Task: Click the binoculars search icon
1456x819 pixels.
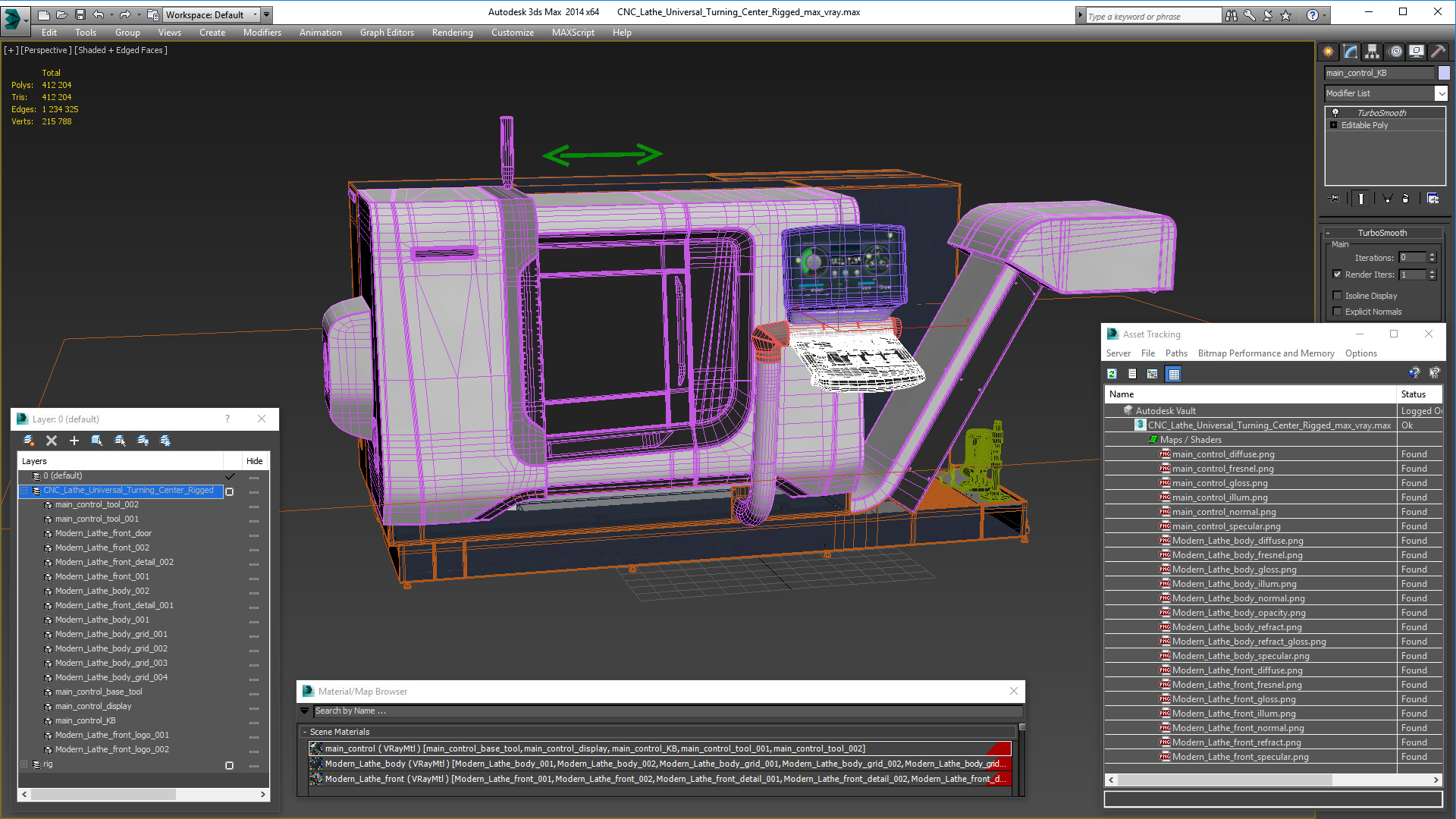Action: pyautogui.click(x=1231, y=15)
